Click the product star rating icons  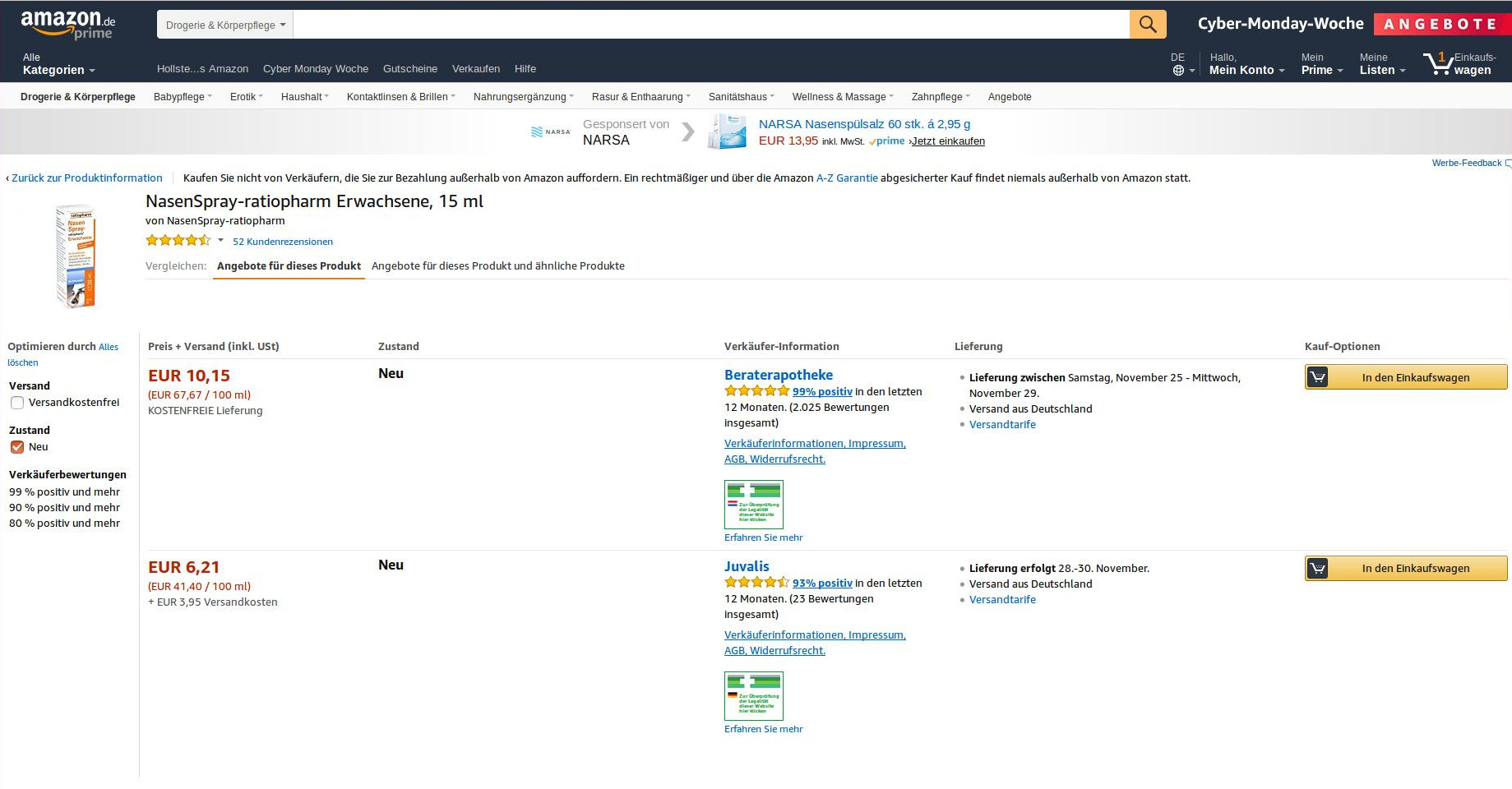tap(178, 241)
